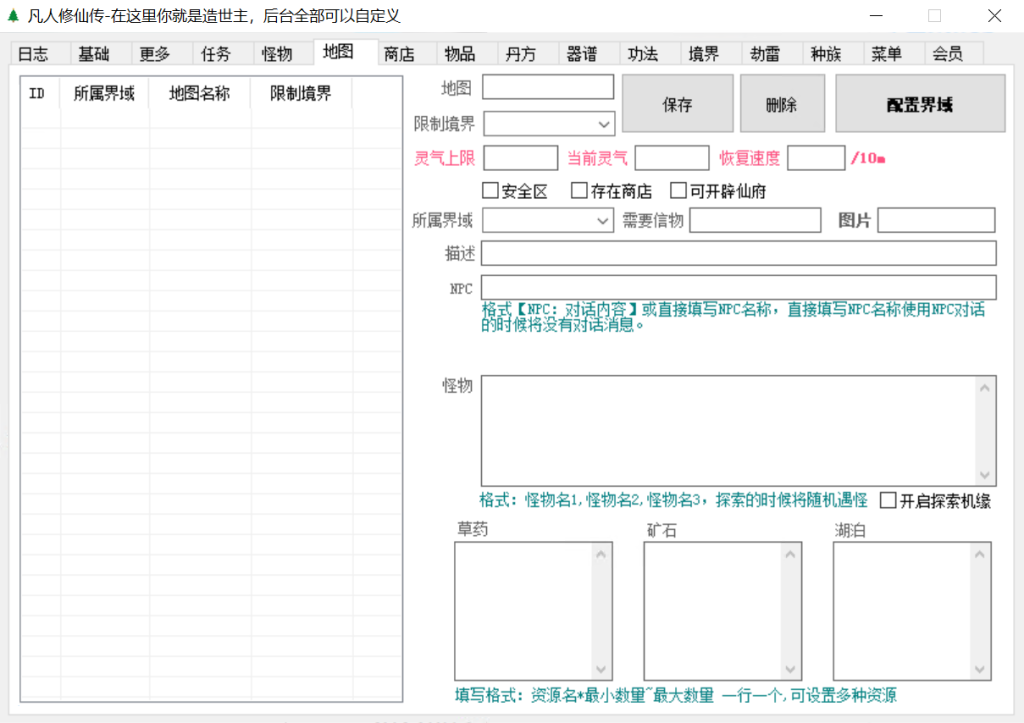Focus the 地图 name input field
This screenshot has width=1024, height=723.
coord(548,88)
